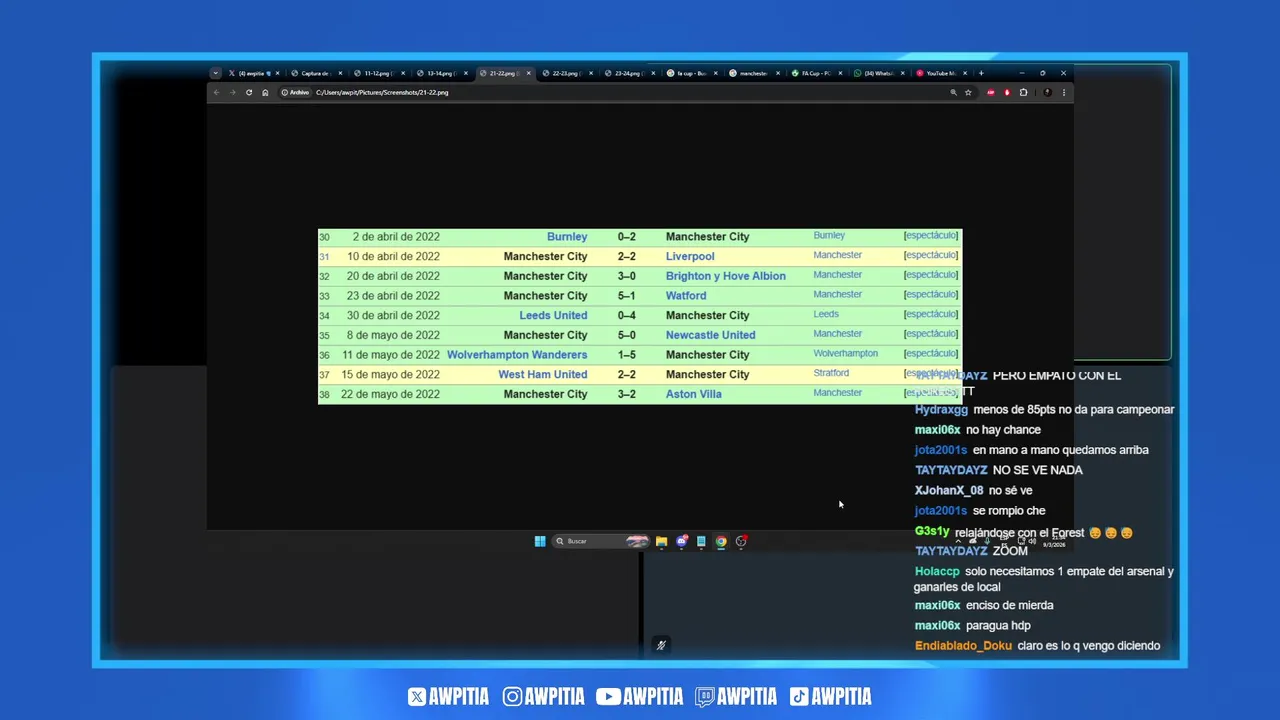
Task: Open the Chrome profile avatar
Action: pyautogui.click(x=1047, y=92)
